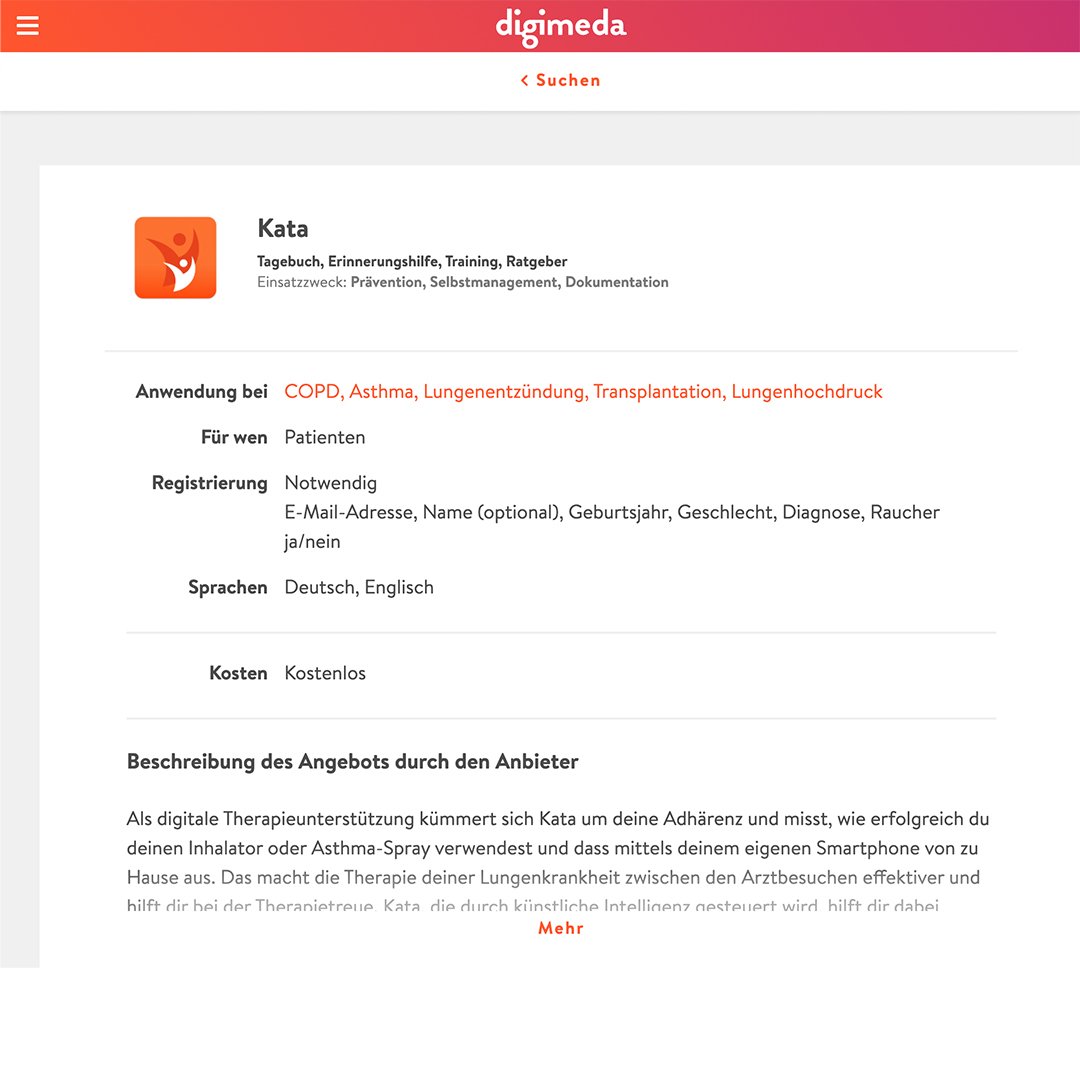The width and height of the screenshot is (1080, 1080).
Task: Click the 'Patienten' value
Action: click(324, 437)
